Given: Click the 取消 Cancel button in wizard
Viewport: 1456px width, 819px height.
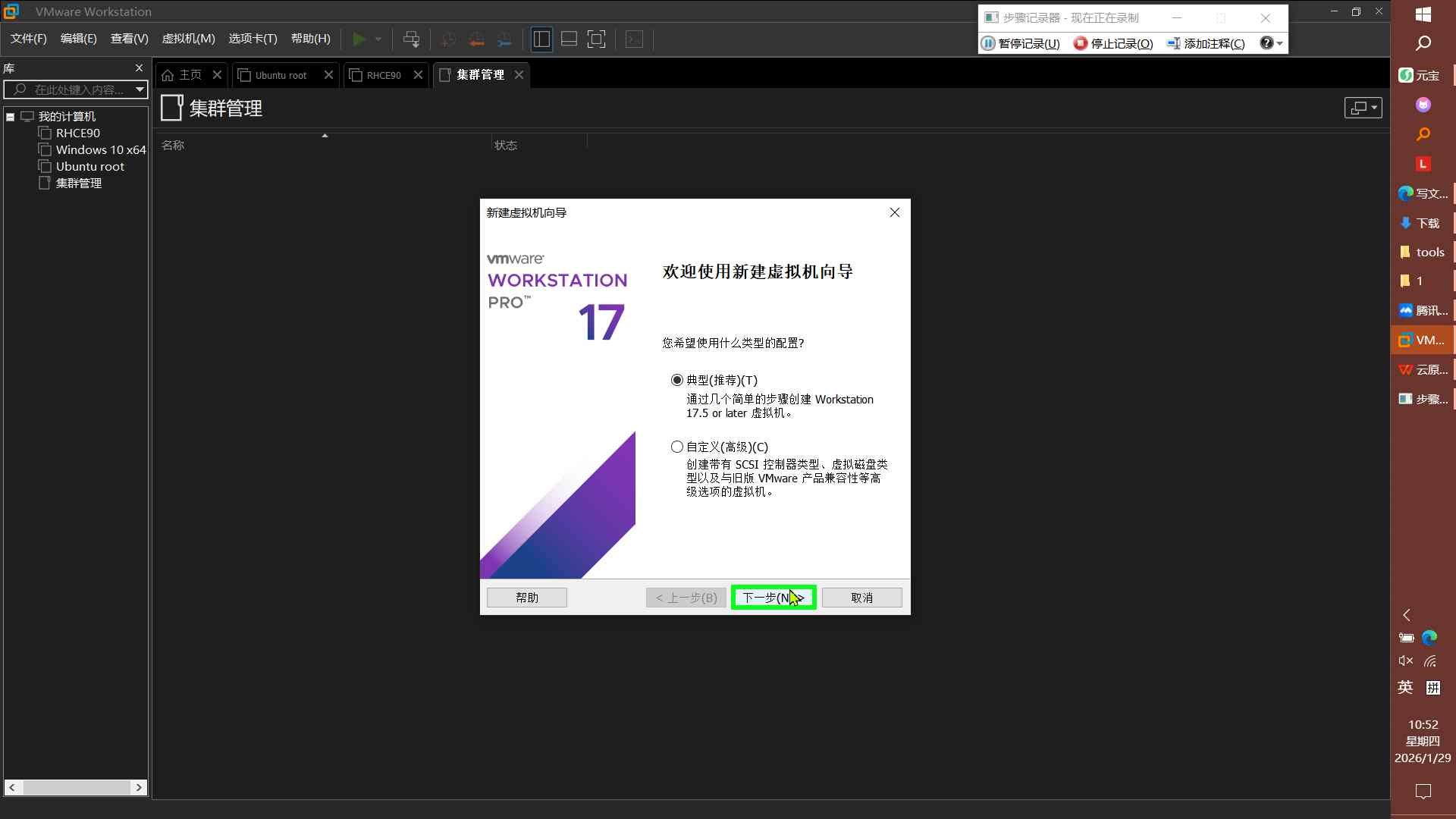Looking at the screenshot, I should point(861,598).
